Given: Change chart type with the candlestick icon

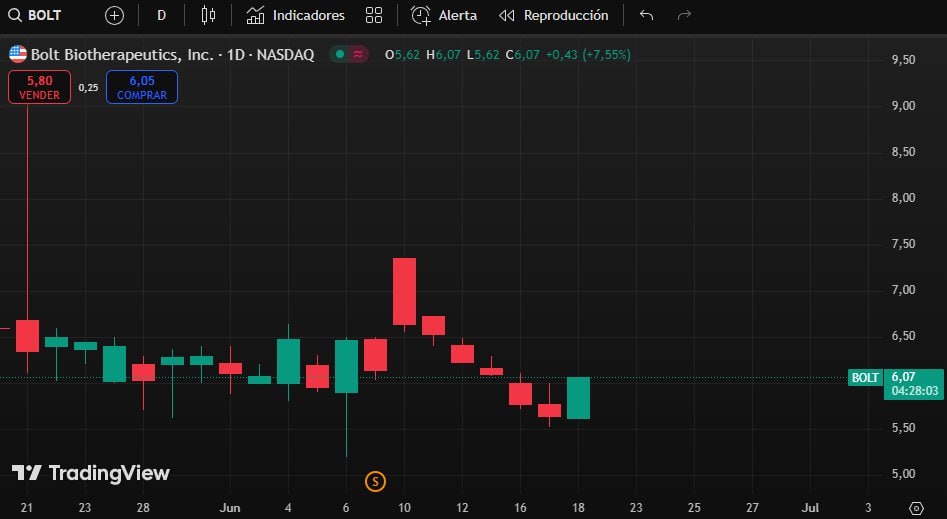Looking at the screenshot, I should tap(208, 15).
